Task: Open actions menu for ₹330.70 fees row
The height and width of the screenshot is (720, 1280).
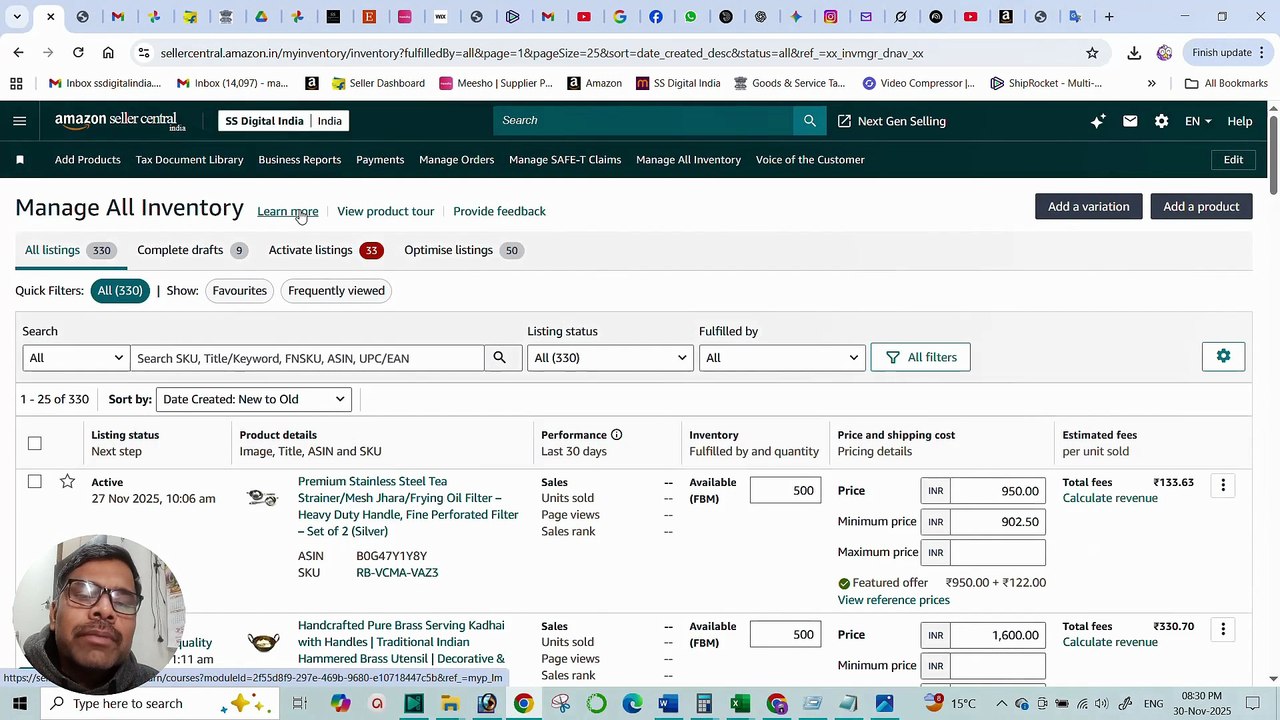Action: (1223, 630)
